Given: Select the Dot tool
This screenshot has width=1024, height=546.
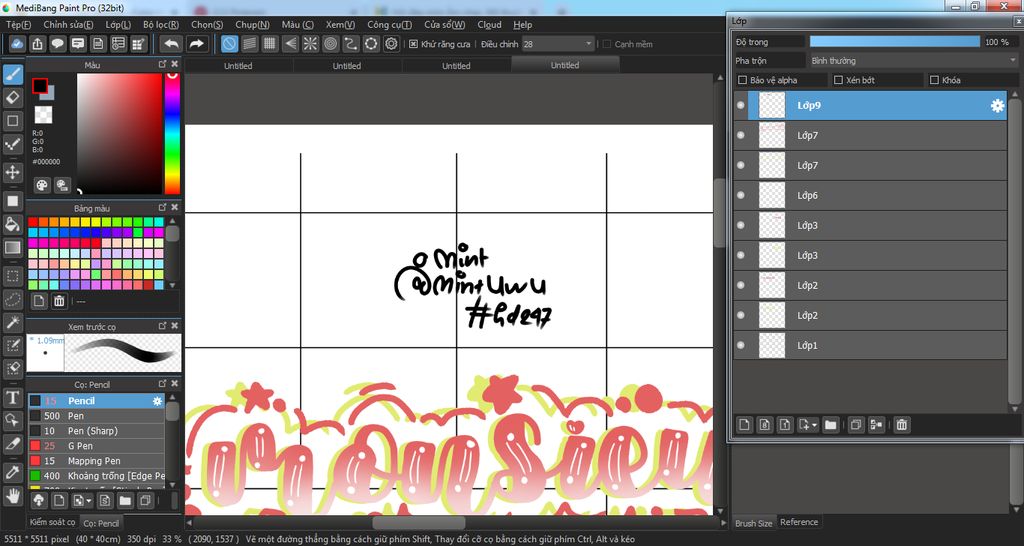Looking at the screenshot, I should [x=12, y=144].
